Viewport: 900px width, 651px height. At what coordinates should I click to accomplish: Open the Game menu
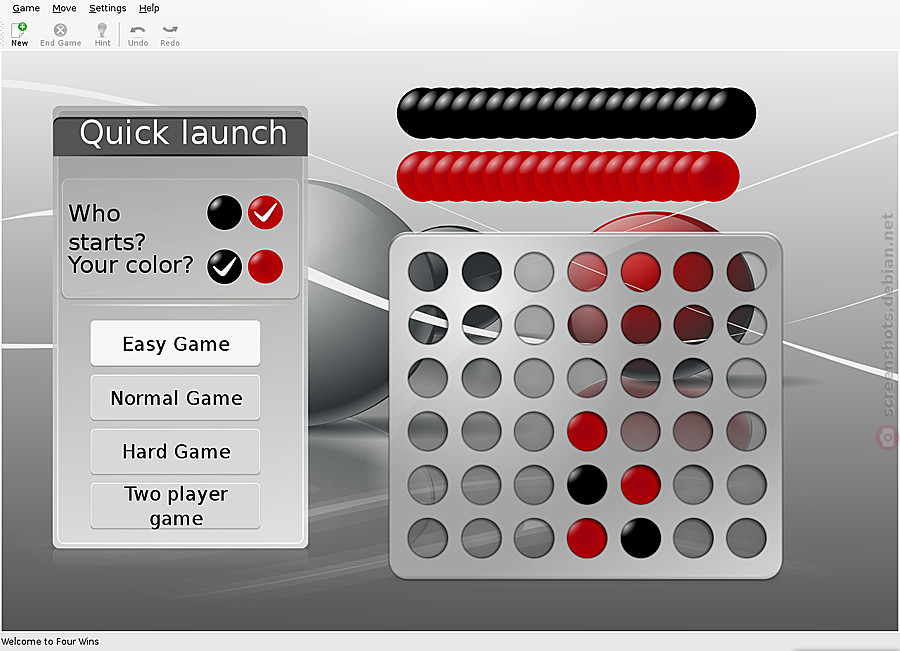click(x=26, y=8)
